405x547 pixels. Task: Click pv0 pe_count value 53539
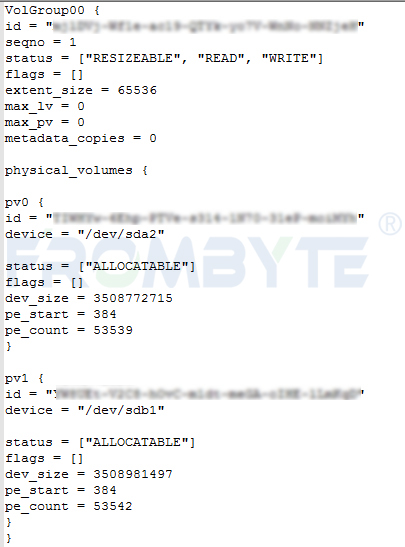point(113,330)
